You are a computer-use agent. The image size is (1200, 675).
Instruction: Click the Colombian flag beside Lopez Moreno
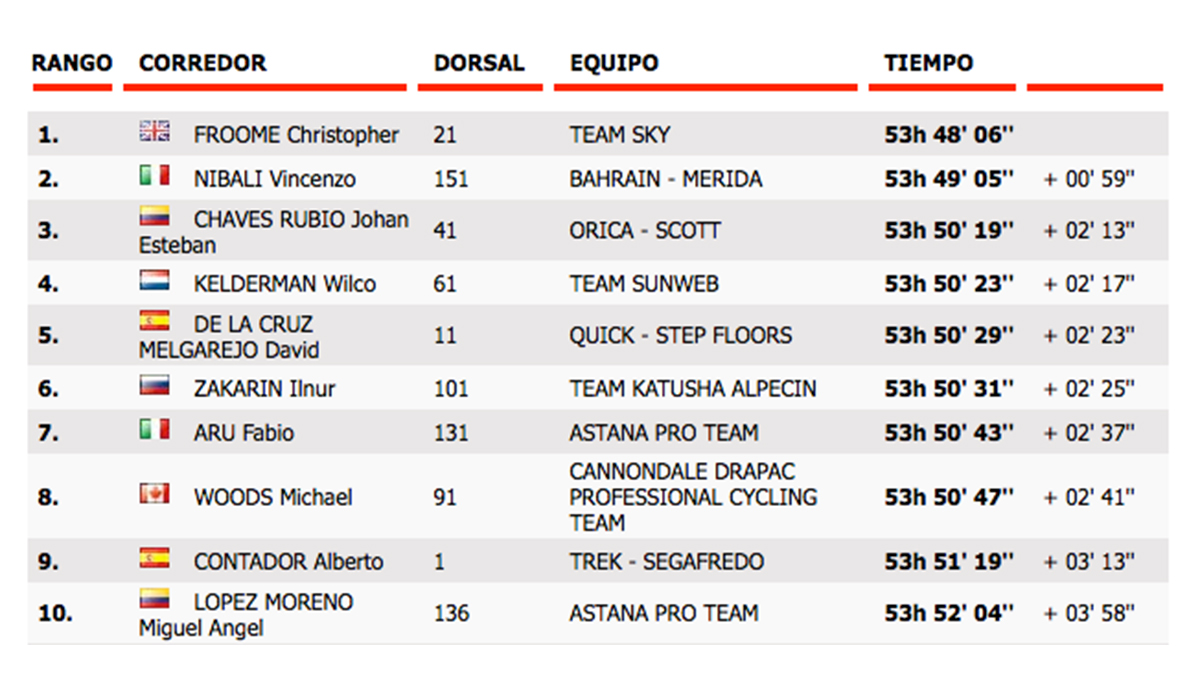(154, 598)
